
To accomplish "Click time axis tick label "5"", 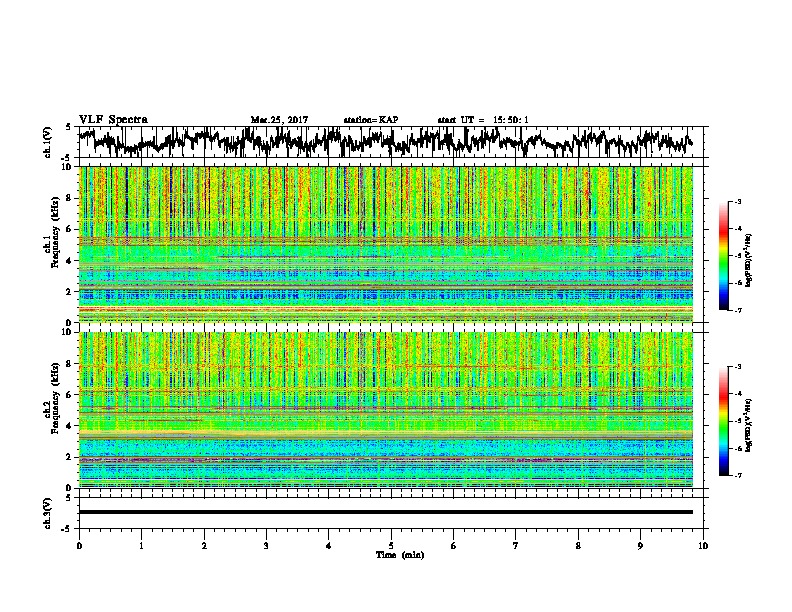I will [391, 546].
